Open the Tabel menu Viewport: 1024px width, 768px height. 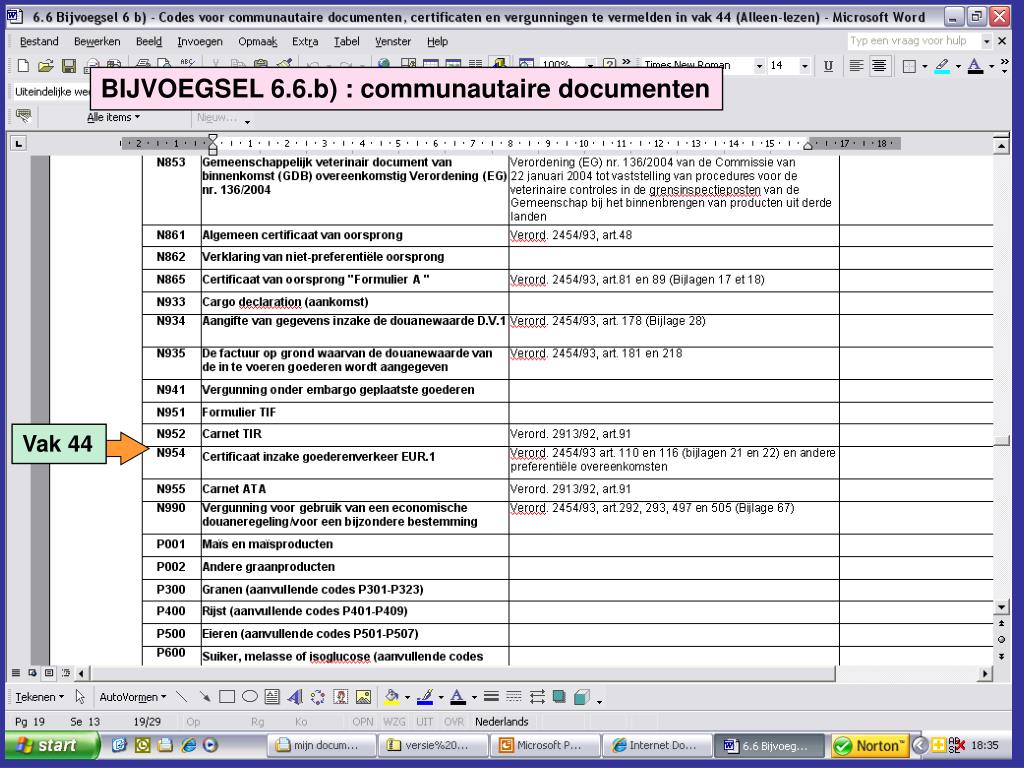click(347, 41)
